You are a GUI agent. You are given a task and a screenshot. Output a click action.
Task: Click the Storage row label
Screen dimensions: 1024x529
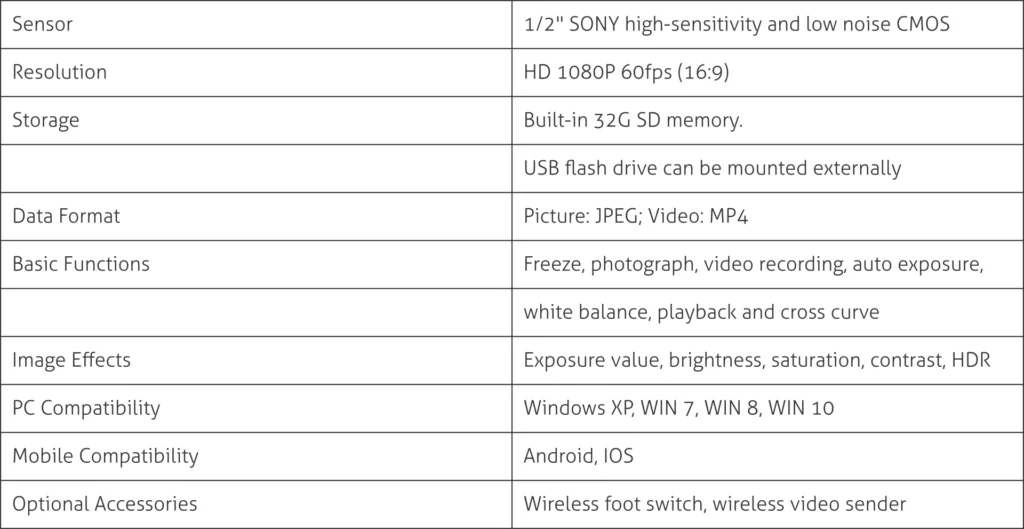tap(45, 120)
